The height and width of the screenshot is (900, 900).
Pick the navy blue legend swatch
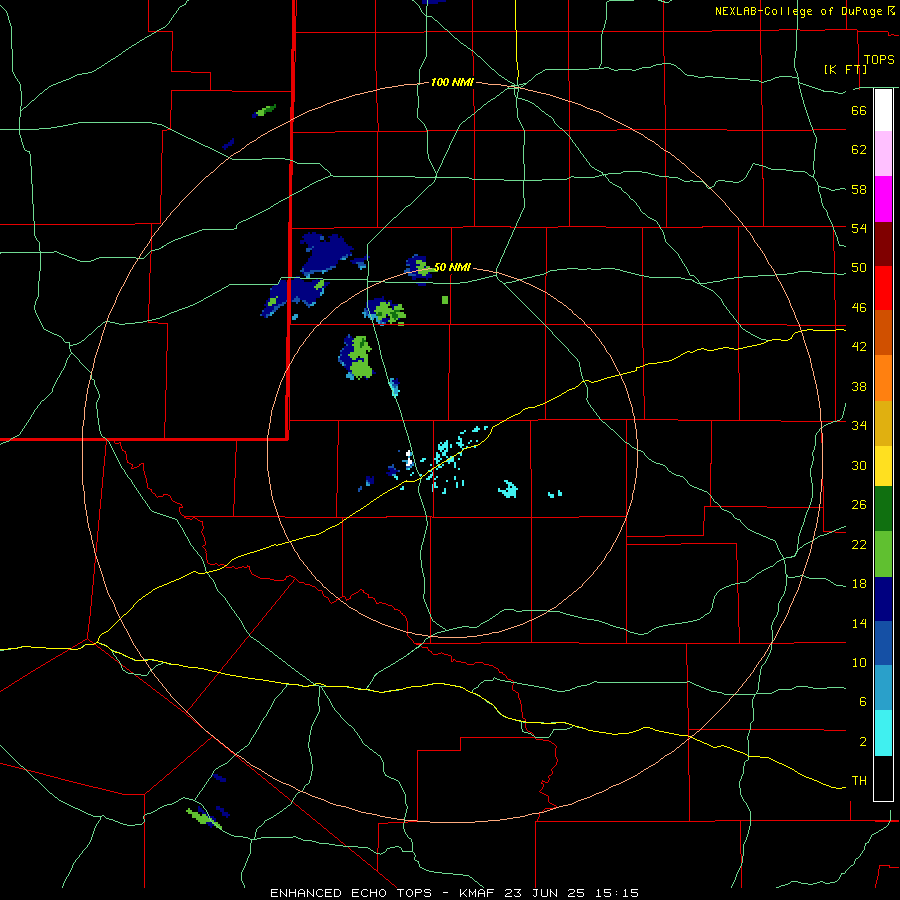pos(883,599)
